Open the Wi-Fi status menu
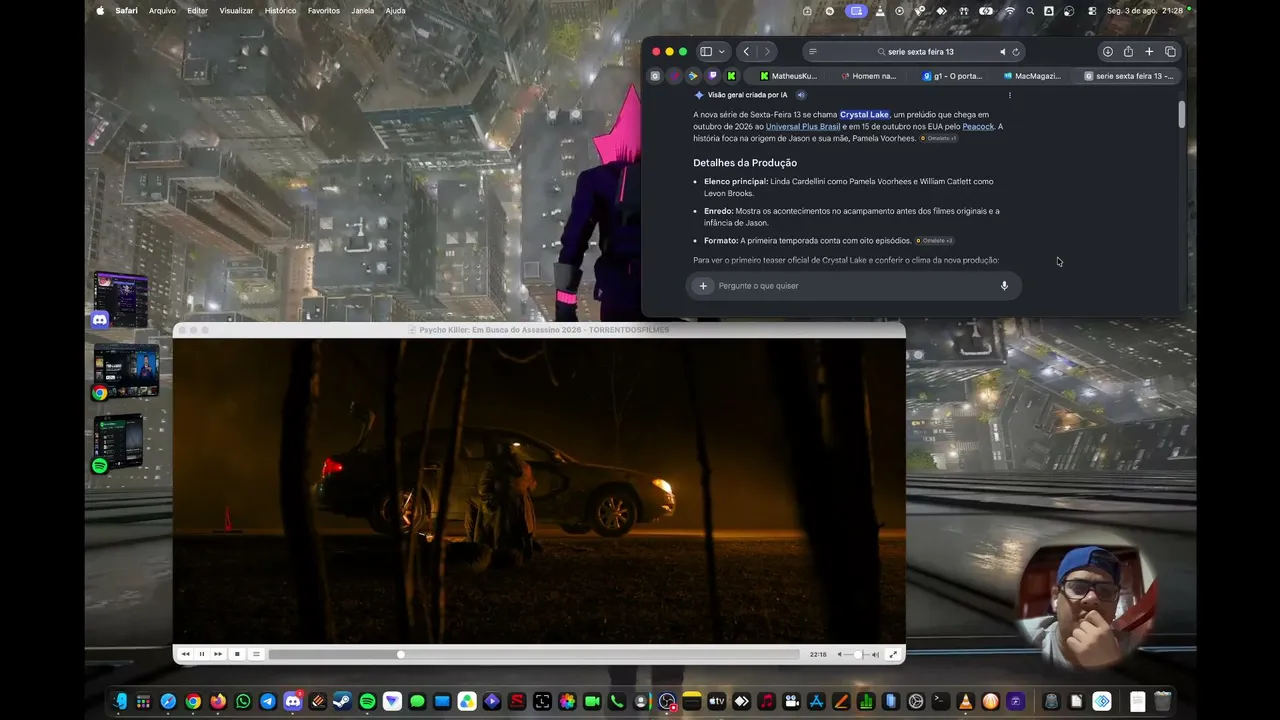The width and height of the screenshot is (1280, 720). [x=1010, y=10]
